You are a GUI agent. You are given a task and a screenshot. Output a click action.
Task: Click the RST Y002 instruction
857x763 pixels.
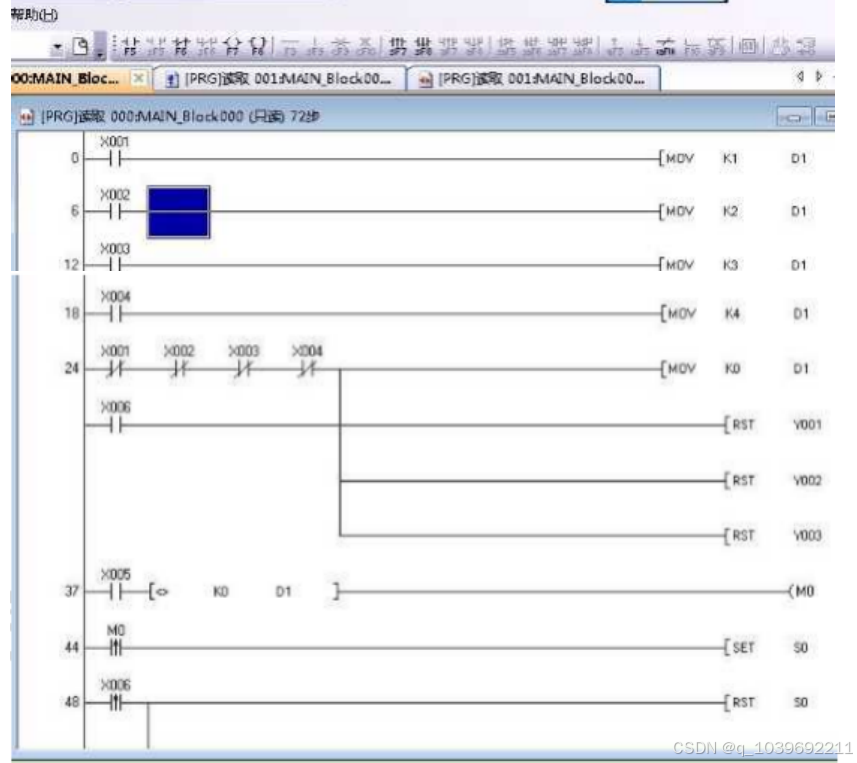pyautogui.click(x=773, y=480)
